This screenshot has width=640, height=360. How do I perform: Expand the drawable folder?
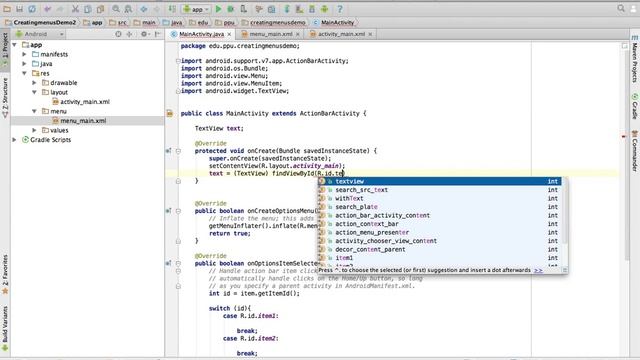tap(34, 83)
